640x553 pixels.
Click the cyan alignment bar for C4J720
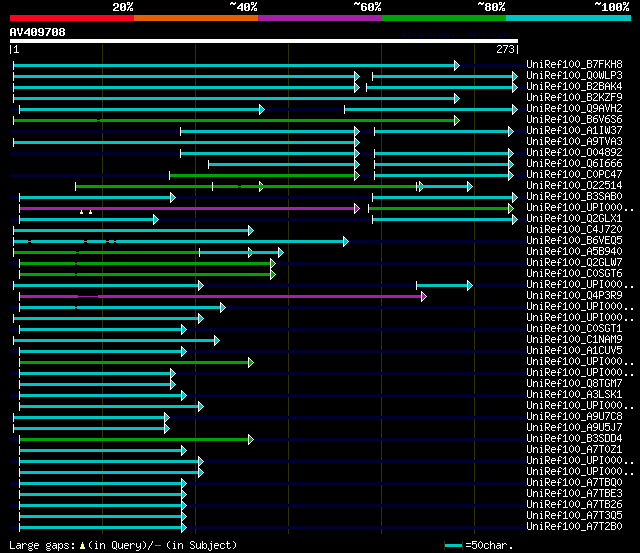click(133, 231)
